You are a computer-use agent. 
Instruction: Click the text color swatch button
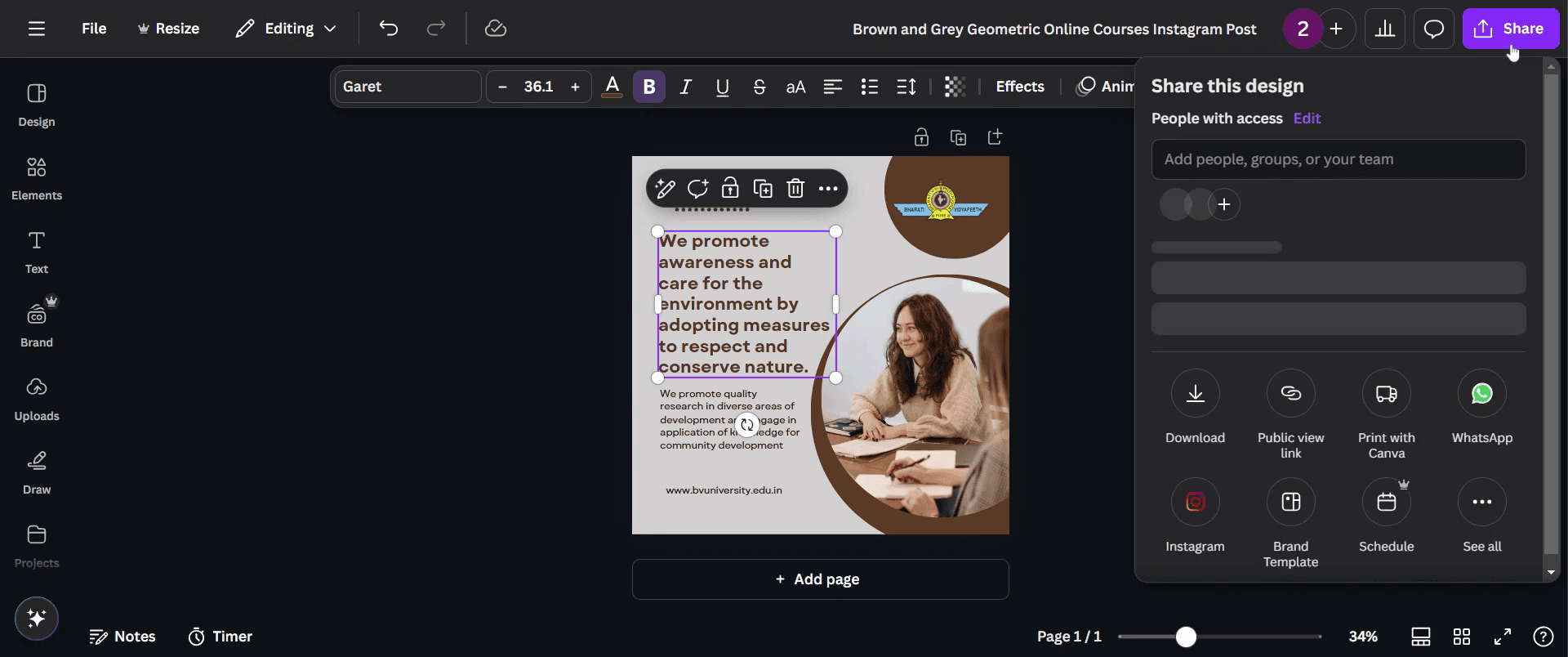tap(612, 87)
